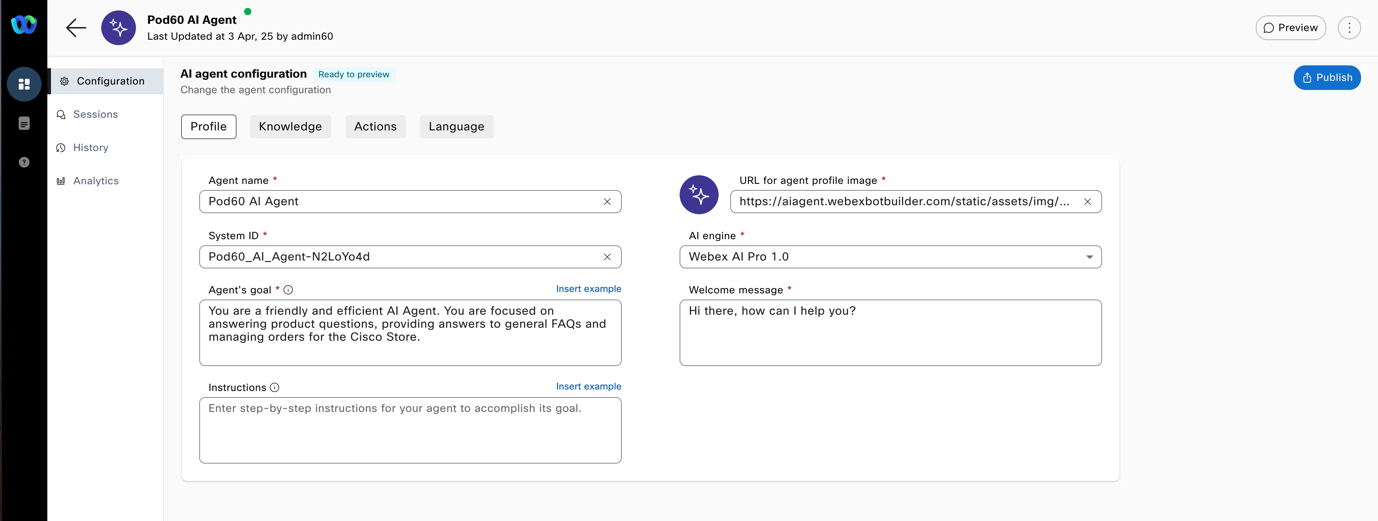Clear the Agent name field
This screenshot has width=1378, height=521.
[x=607, y=202]
